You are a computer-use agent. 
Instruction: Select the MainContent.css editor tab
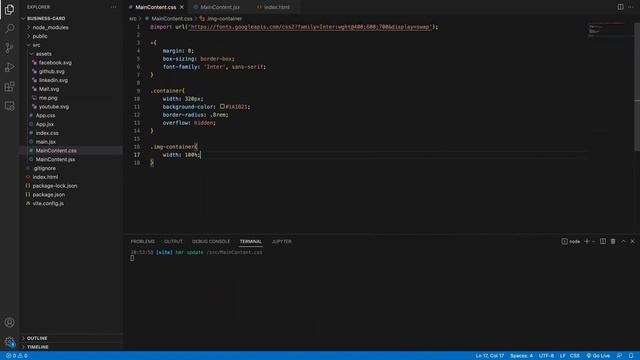click(156, 7)
